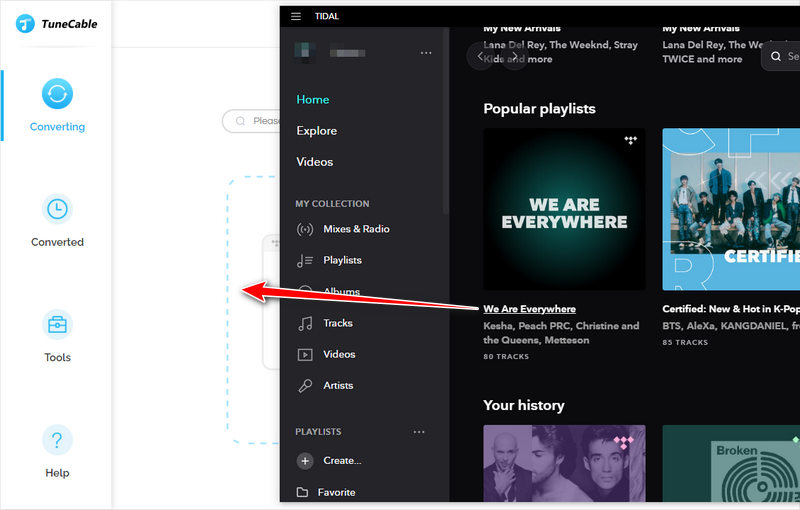Go to TIDAL Home
The width and height of the screenshot is (800, 510).
point(313,99)
